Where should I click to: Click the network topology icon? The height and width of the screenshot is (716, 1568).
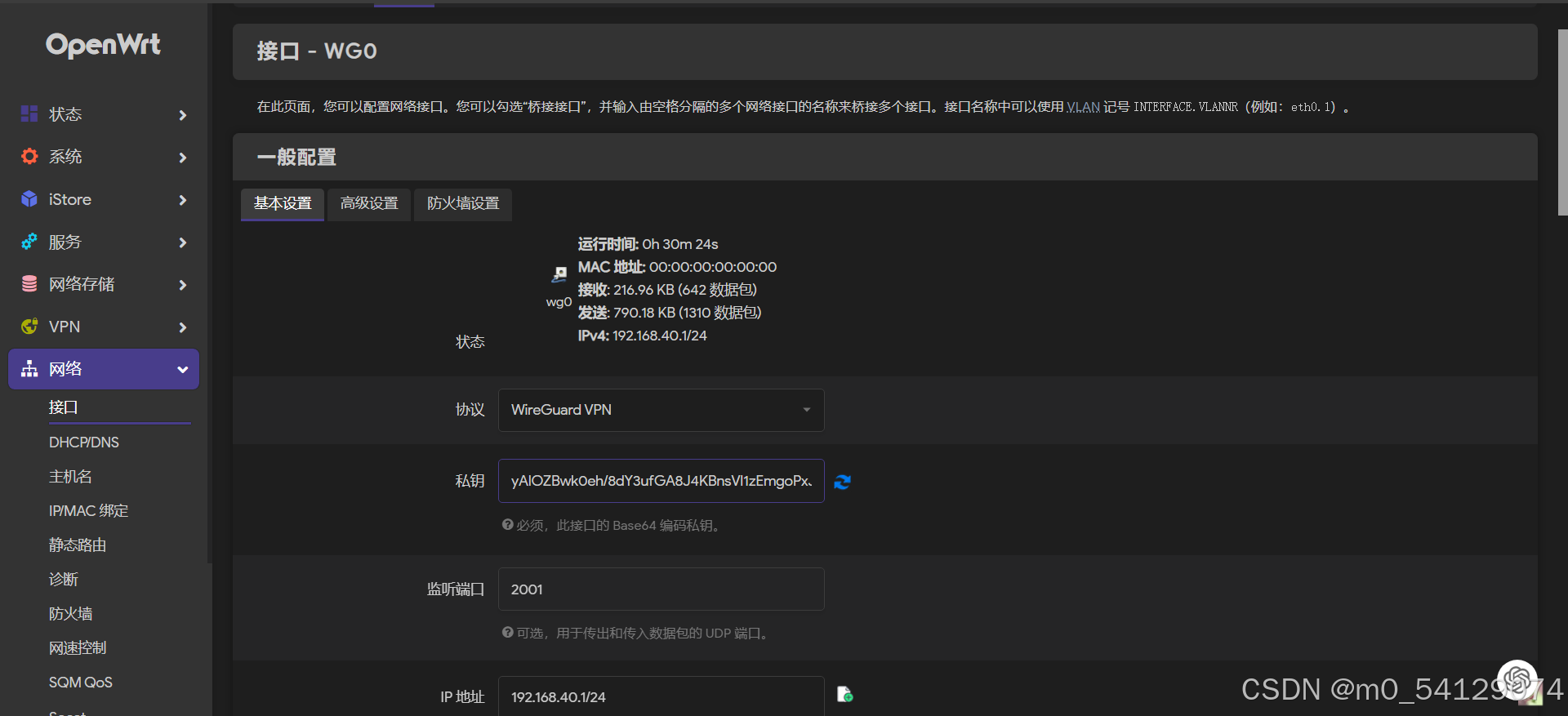(x=29, y=369)
